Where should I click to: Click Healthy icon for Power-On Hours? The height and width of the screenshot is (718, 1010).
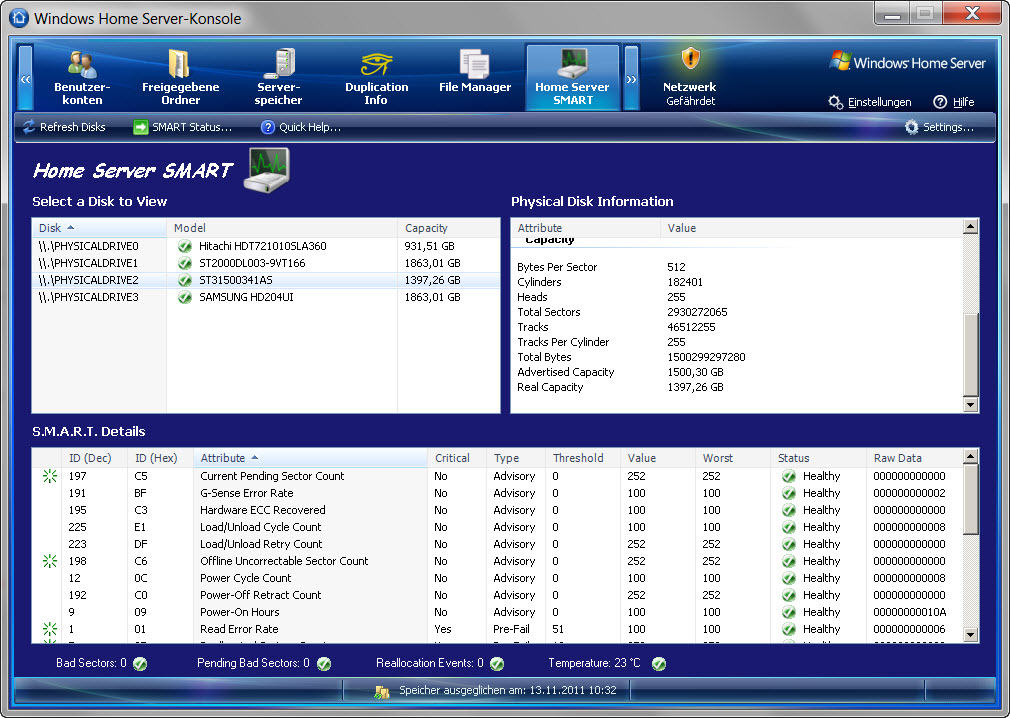[x=788, y=612]
